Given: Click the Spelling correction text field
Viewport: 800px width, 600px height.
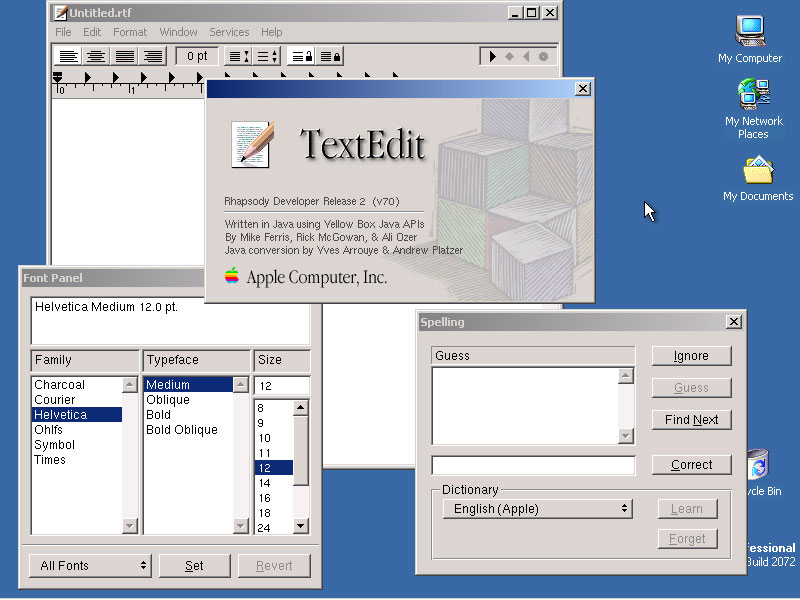Looking at the screenshot, I should point(533,465).
